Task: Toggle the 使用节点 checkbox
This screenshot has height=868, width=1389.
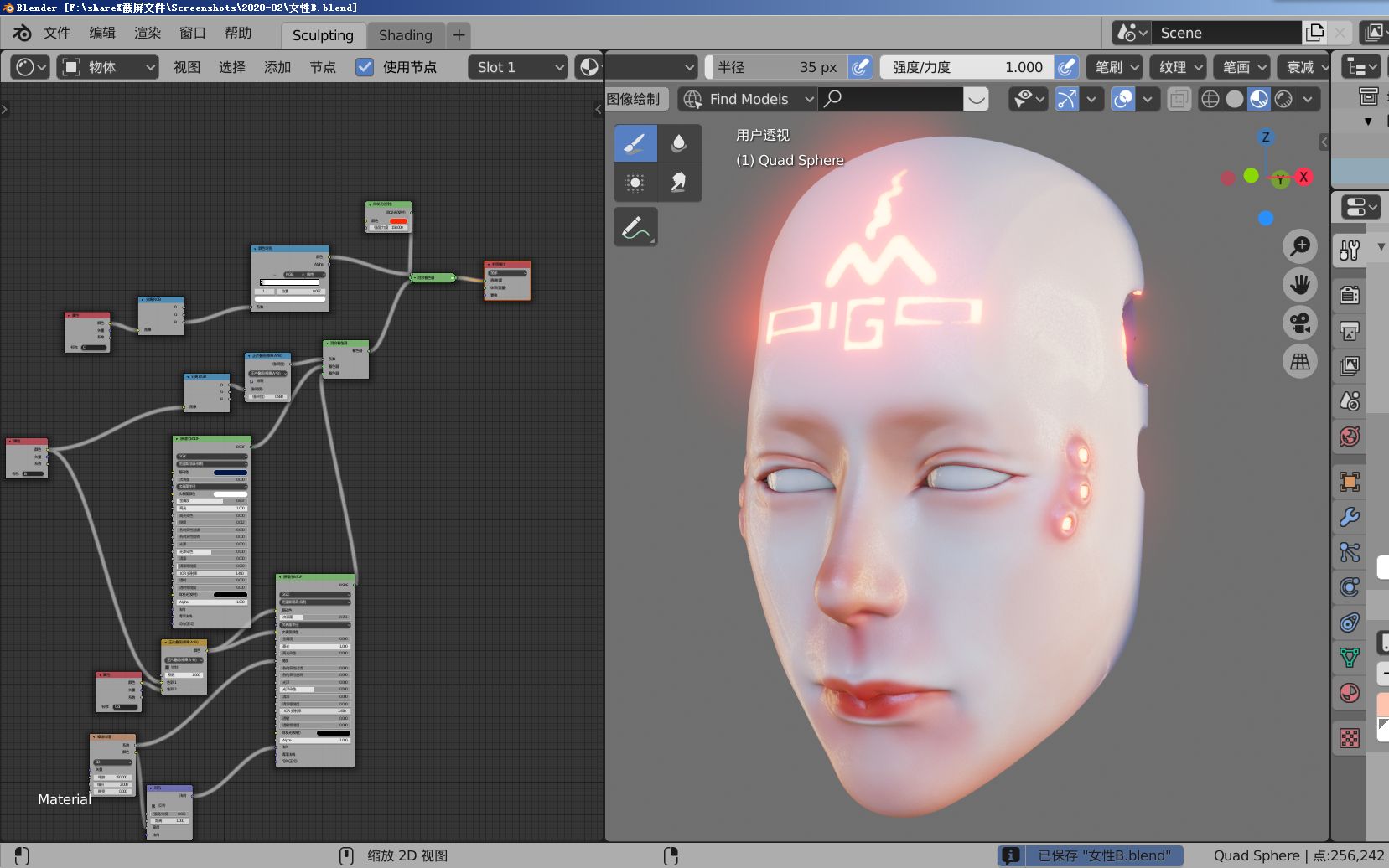Action: [364, 67]
